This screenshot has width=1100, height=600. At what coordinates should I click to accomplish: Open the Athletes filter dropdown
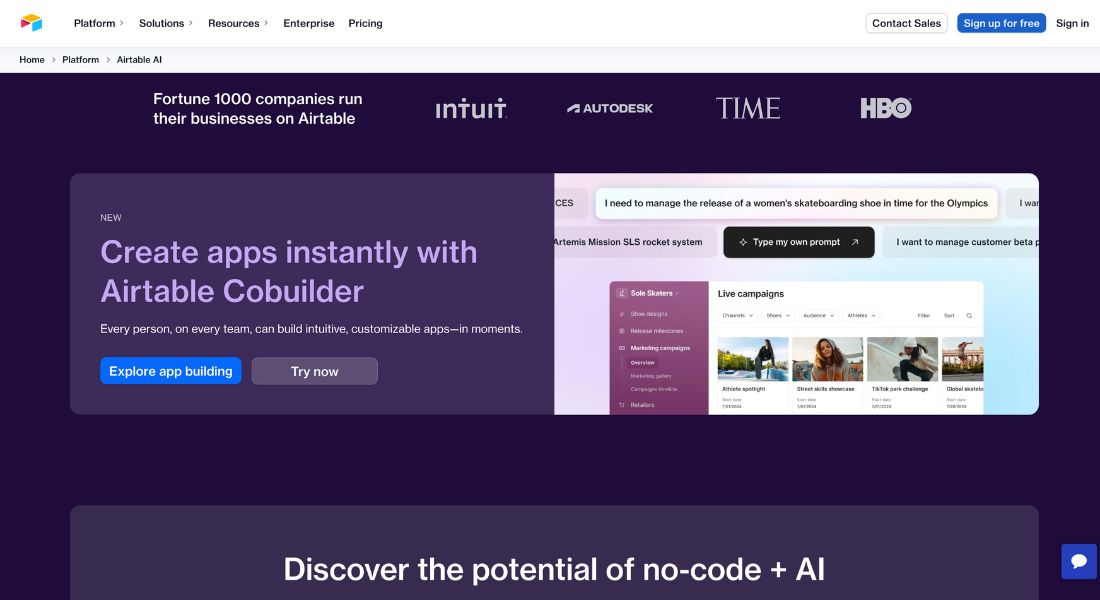click(x=861, y=316)
